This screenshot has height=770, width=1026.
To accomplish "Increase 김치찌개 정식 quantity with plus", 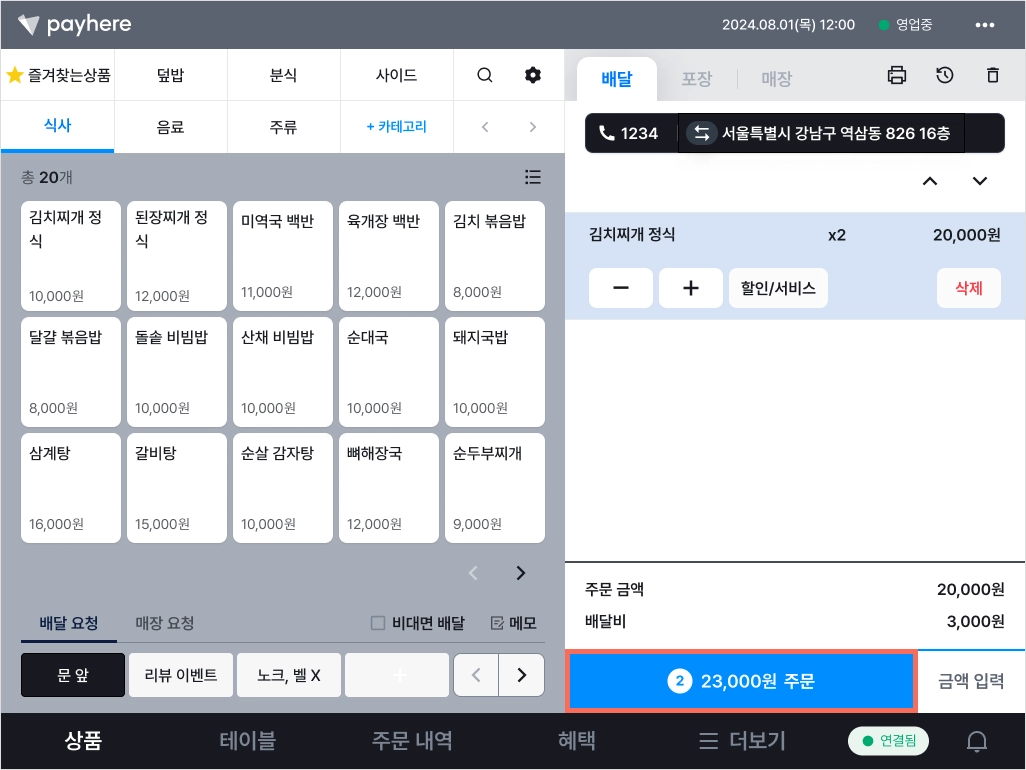I will [690, 288].
